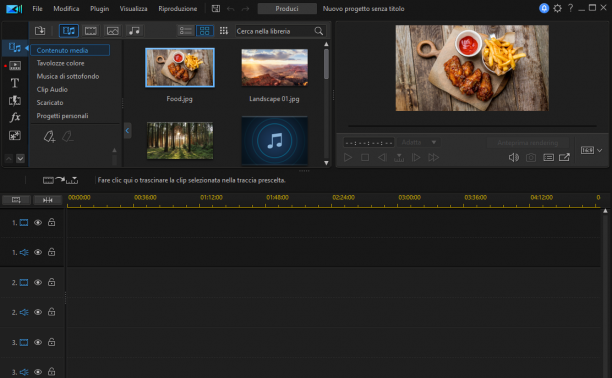The width and height of the screenshot is (612, 378).
Task: Open the Media Room sidebar icon
Action: [14, 48]
